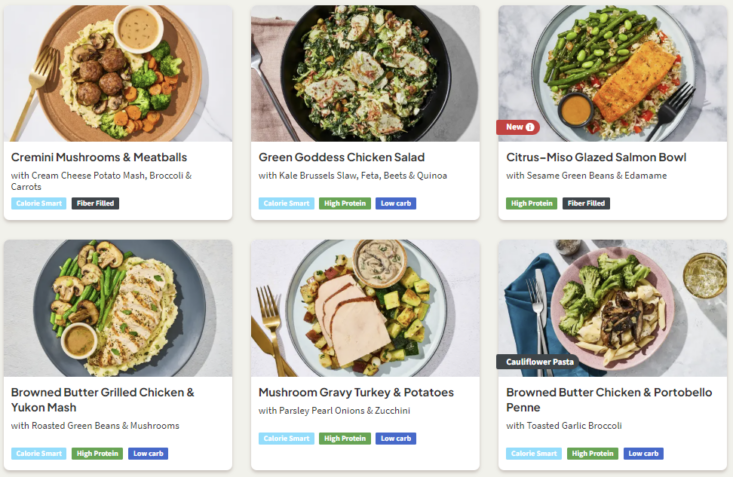Click the red New badge on salmon bowl
This screenshot has height=477, width=733.
point(518,127)
